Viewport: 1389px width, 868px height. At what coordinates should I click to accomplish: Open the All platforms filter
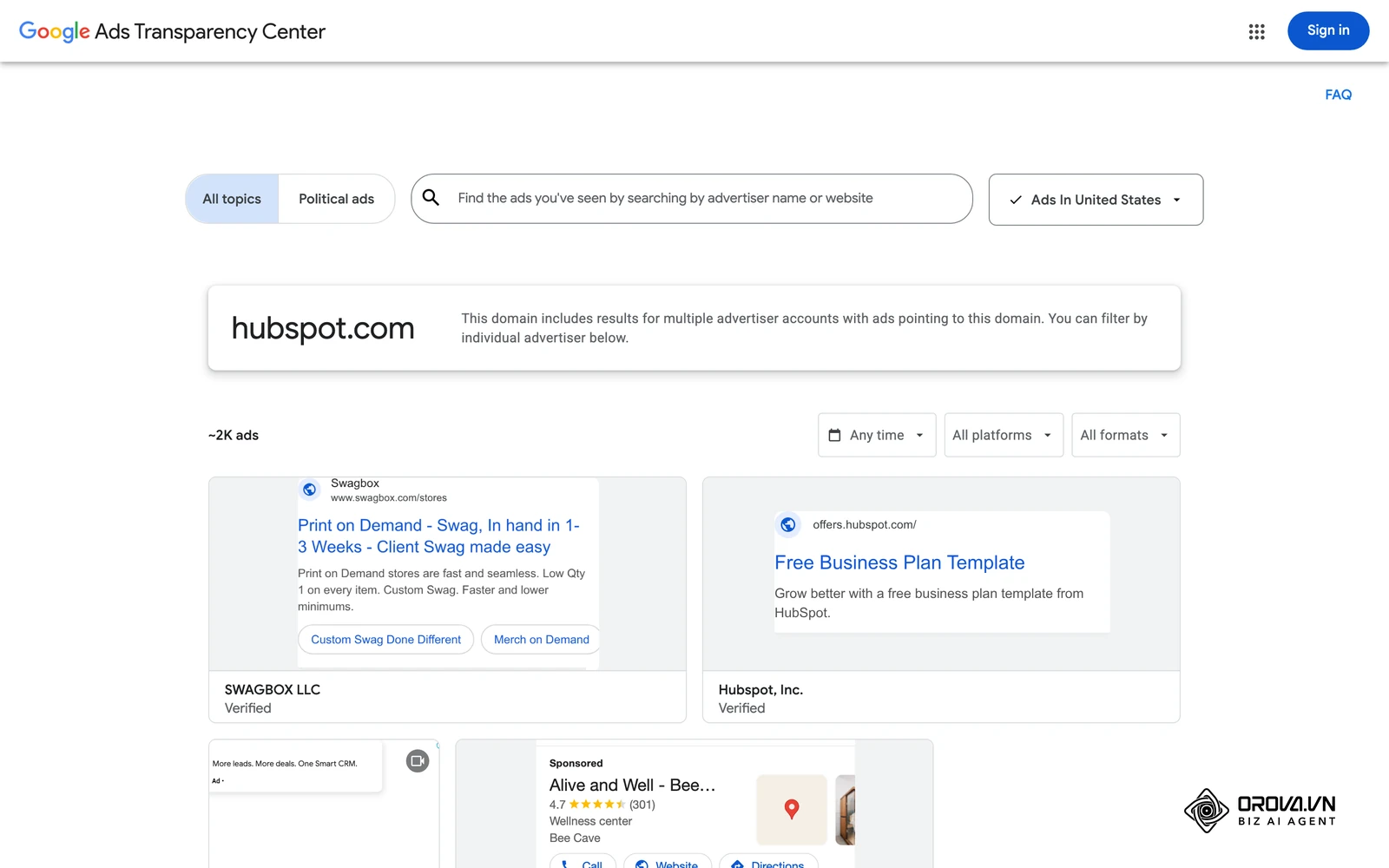pos(1003,435)
